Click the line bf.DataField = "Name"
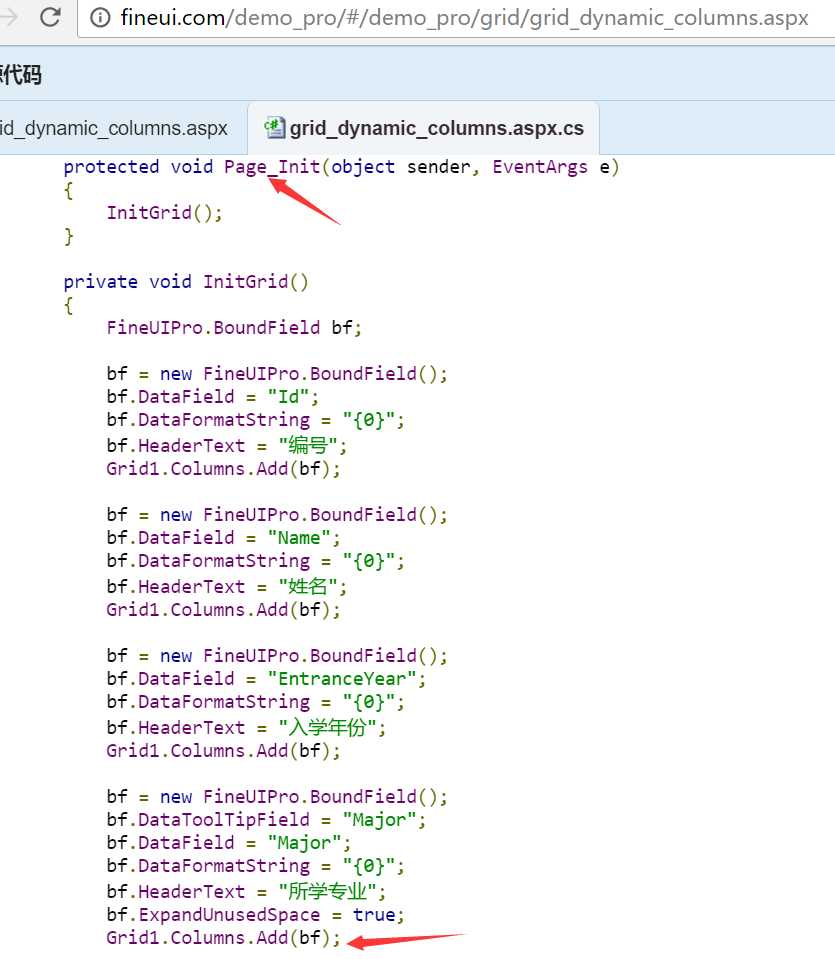 click(x=223, y=538)
